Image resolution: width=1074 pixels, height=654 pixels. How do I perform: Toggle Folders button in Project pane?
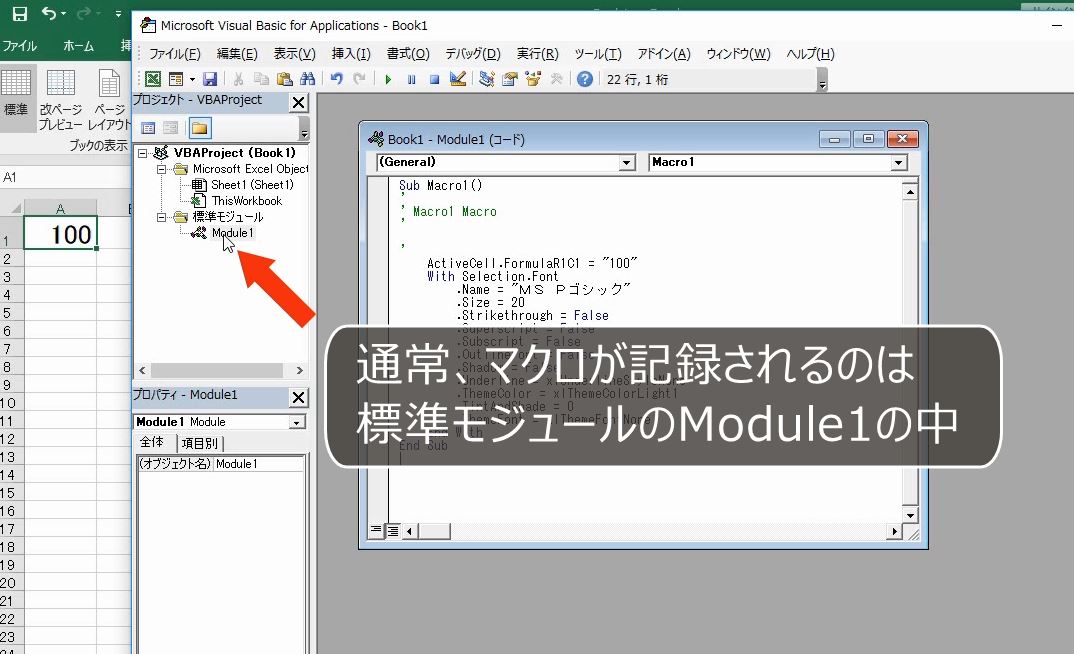tap(199, 128)
